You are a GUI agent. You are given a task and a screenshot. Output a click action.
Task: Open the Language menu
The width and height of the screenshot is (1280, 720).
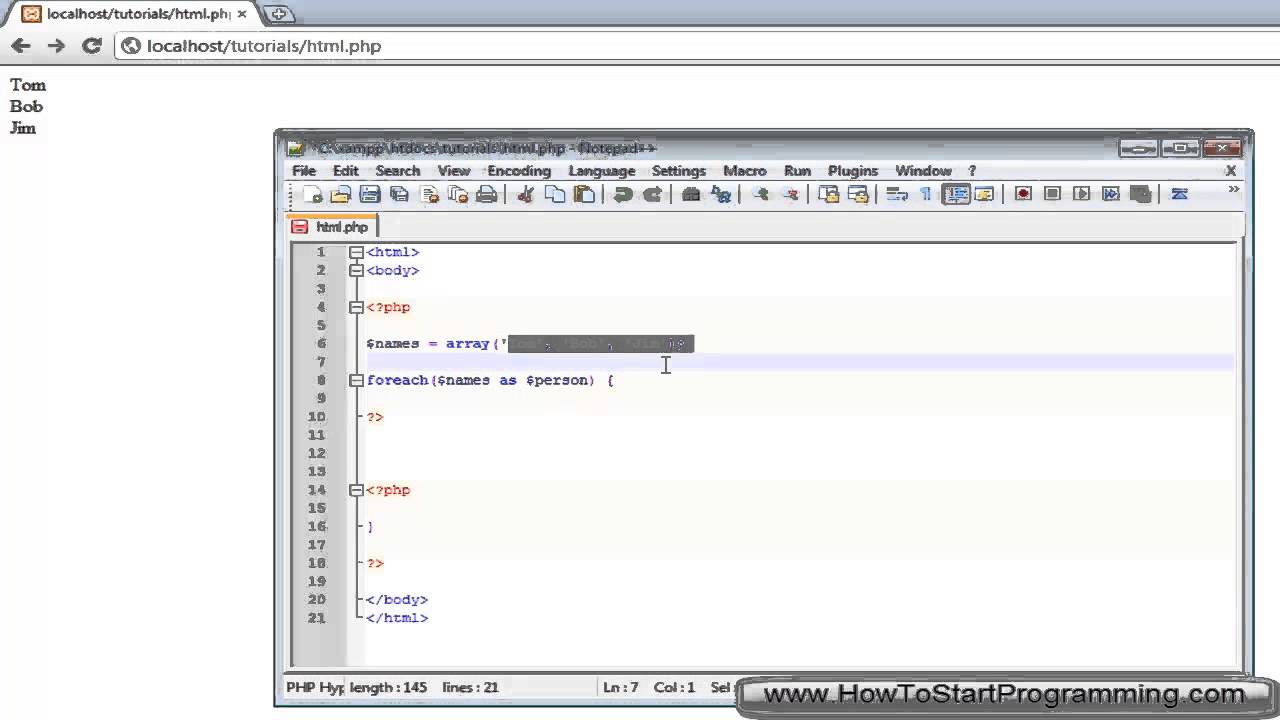602,171
